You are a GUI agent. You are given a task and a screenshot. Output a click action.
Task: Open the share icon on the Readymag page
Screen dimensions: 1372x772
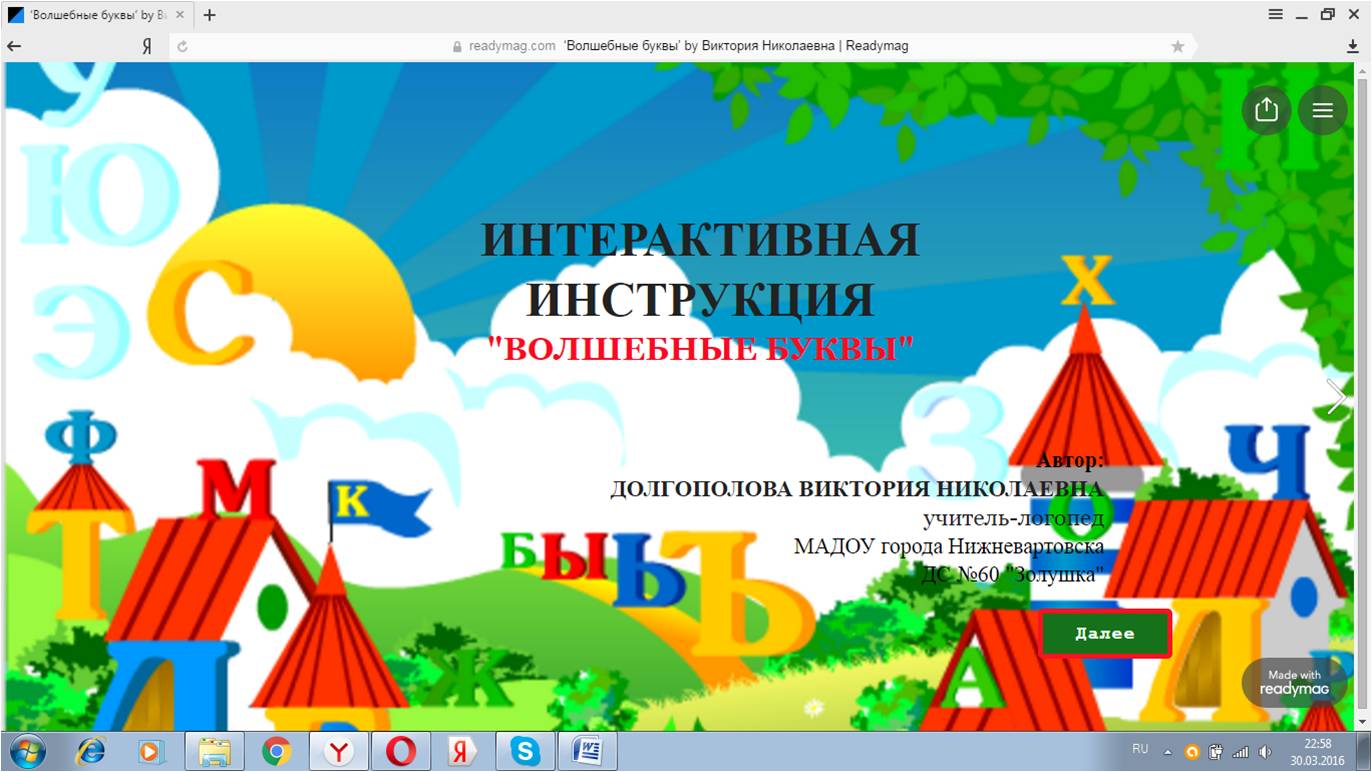click(1267, 110)
